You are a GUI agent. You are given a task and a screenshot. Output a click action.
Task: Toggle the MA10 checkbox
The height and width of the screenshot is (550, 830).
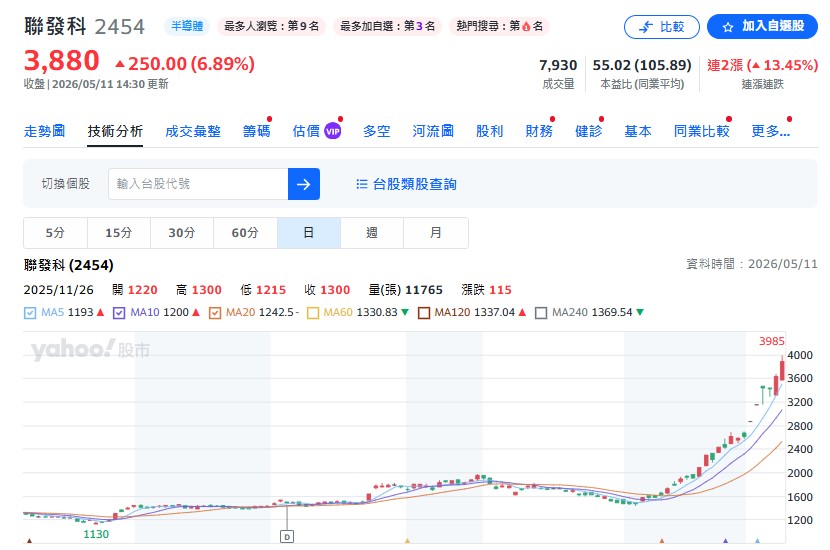click(x=119, y=313)
